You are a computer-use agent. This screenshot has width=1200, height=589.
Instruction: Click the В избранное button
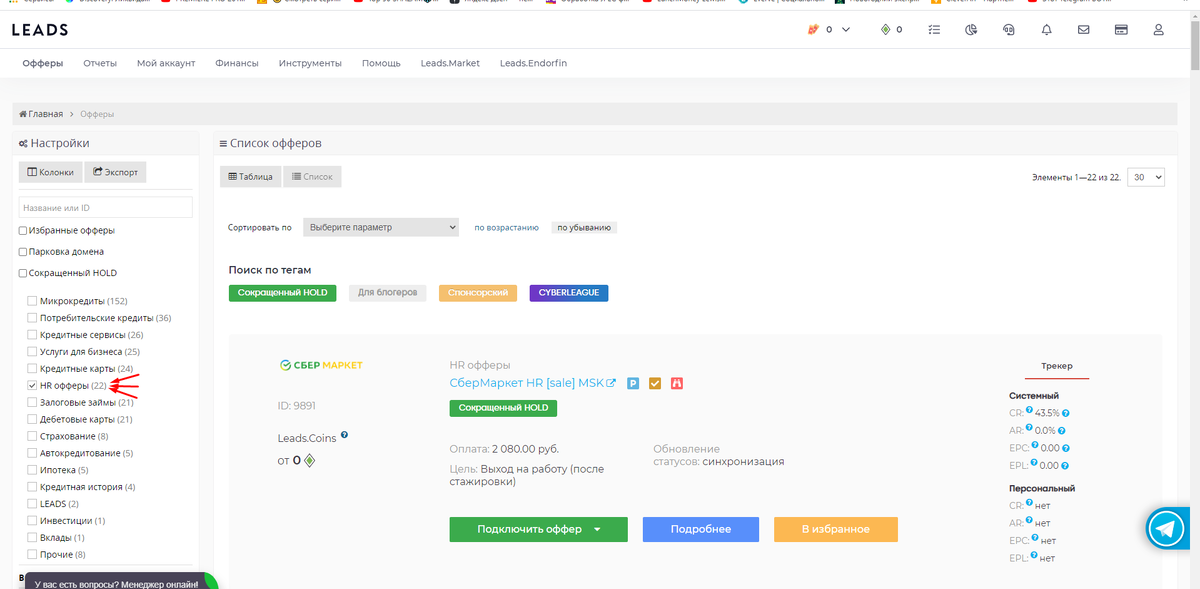point(836,529)
